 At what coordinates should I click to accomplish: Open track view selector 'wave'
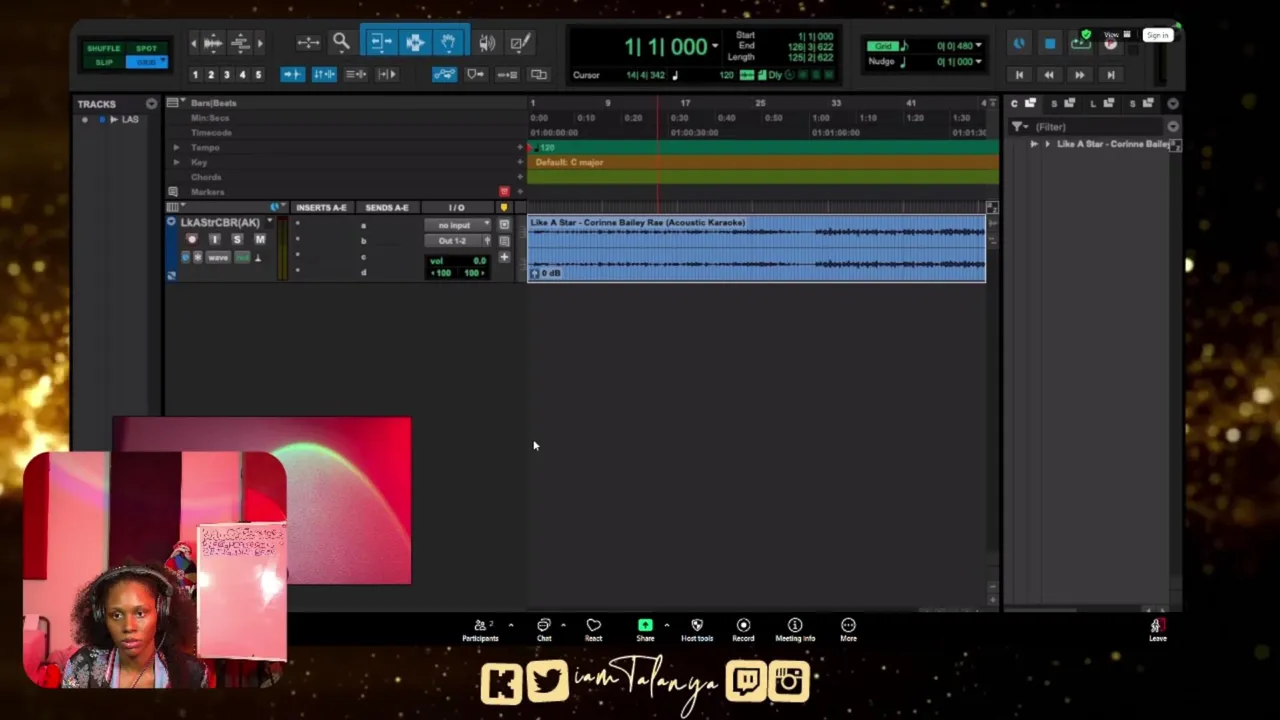coord(217,257)
